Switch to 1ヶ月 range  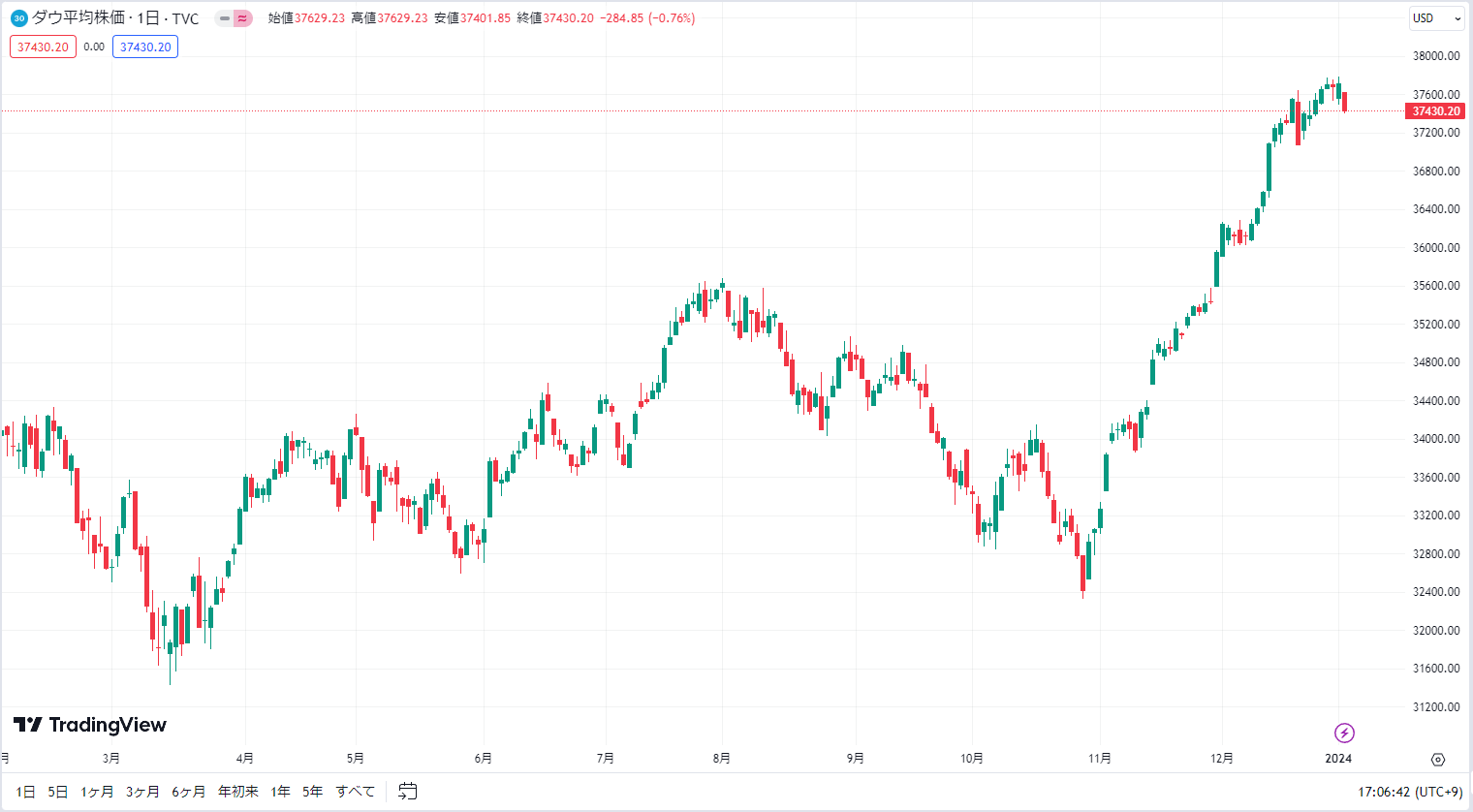[97, 792]
